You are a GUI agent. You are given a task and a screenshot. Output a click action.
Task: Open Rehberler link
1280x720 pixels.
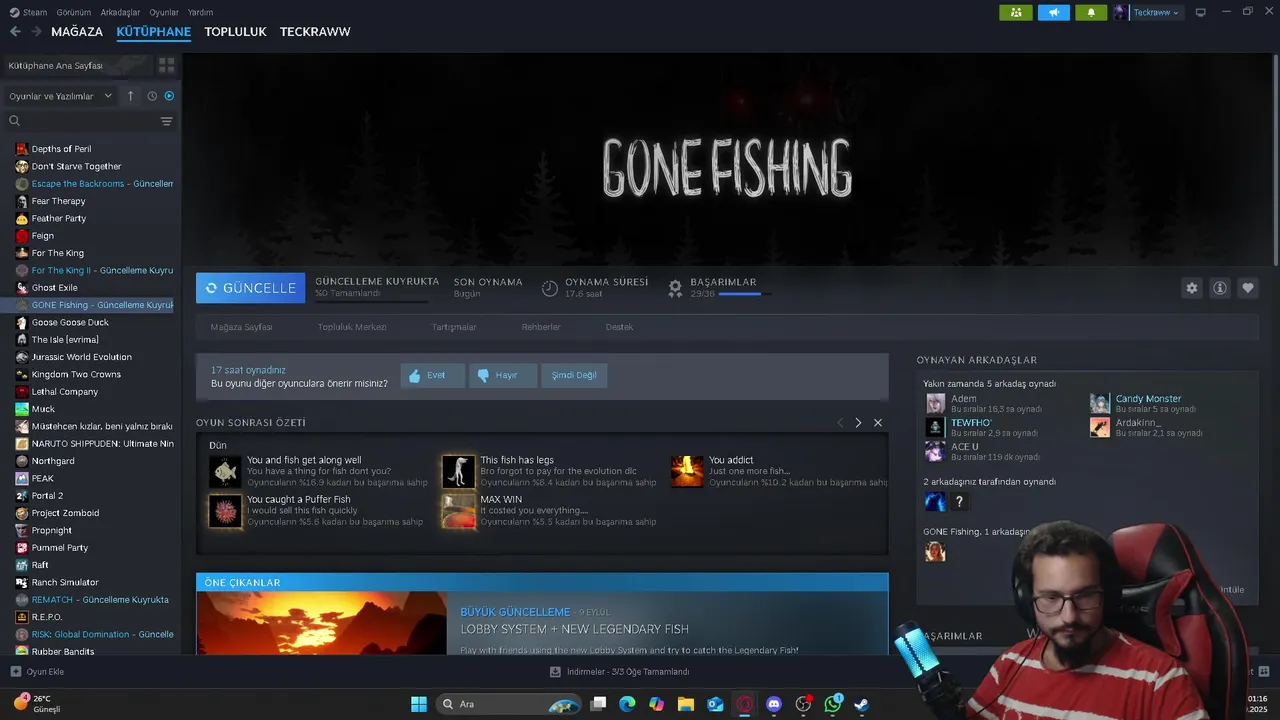(541, 327)
